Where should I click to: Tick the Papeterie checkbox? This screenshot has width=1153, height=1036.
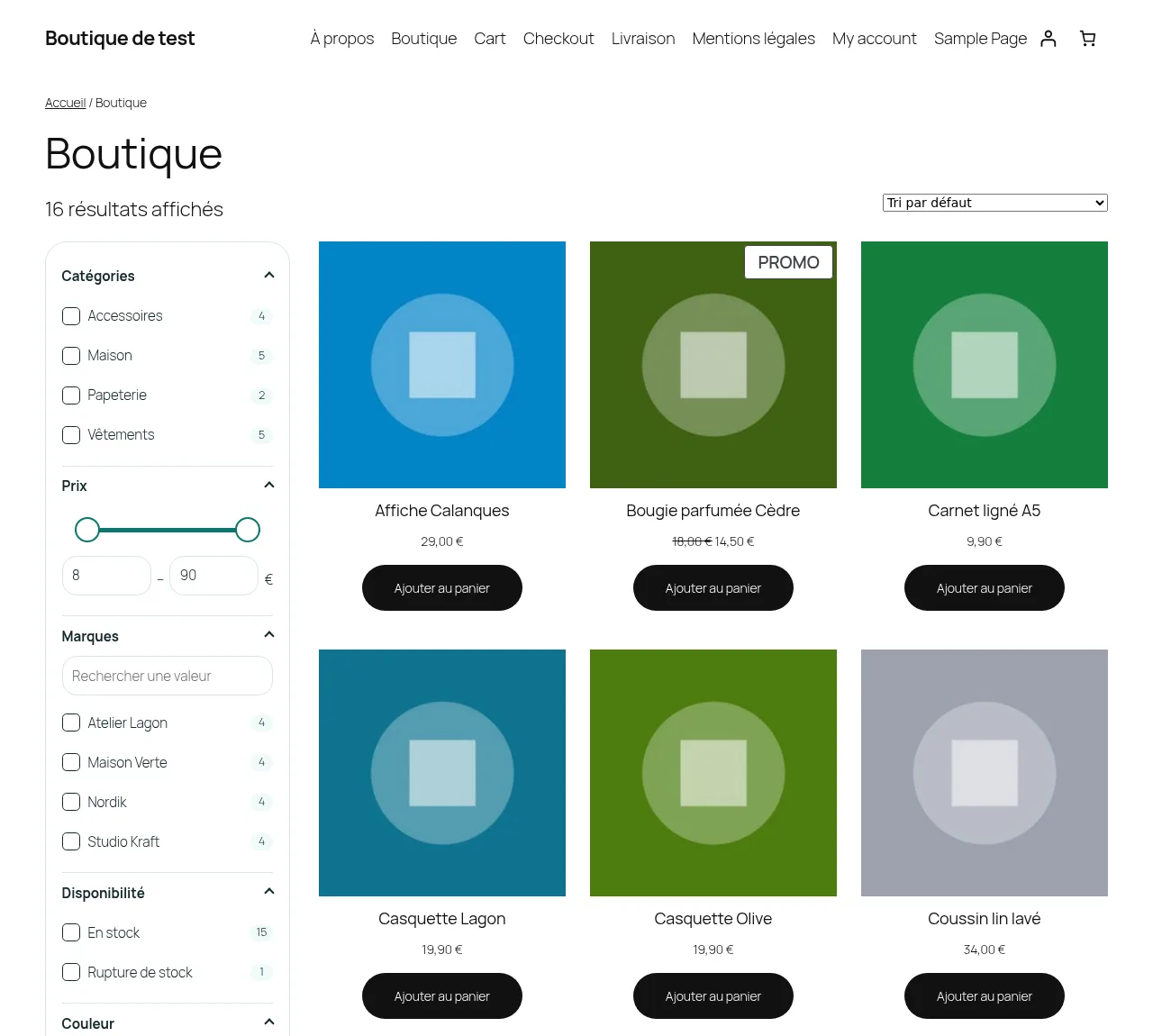71,395
